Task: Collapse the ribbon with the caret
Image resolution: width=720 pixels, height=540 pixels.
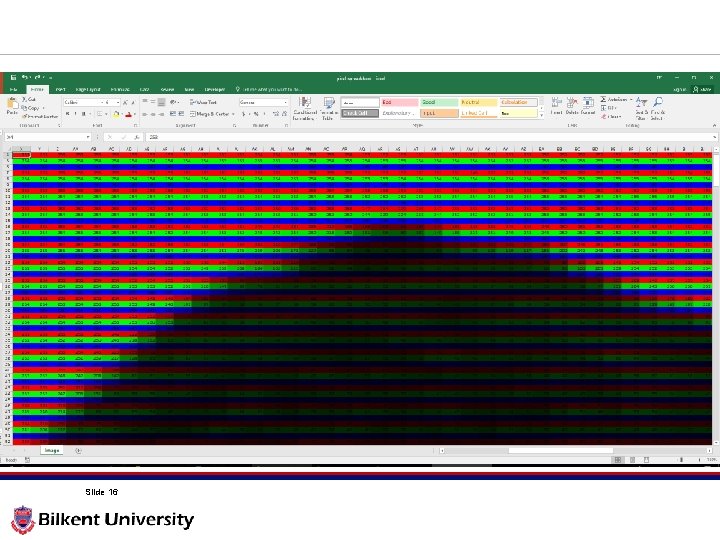Action: (x=714, y=125)
